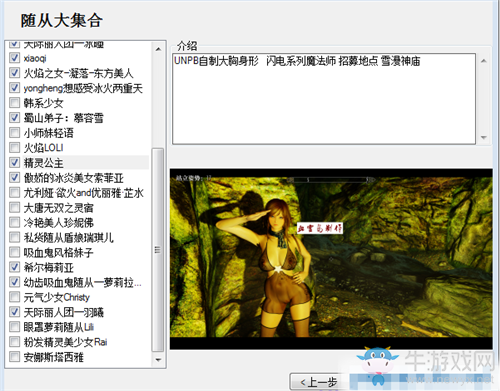Check the 吸血鬼风格妹子 checkbox
500x391 pixels.
[x=14, y=252]
